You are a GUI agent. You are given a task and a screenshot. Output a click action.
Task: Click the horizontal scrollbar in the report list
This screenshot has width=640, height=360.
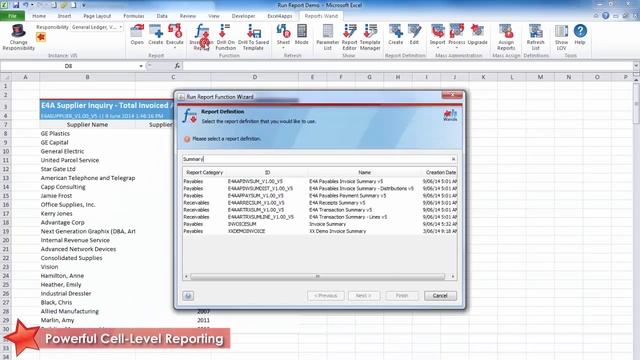pyautogui.click(x=317, y=276)
